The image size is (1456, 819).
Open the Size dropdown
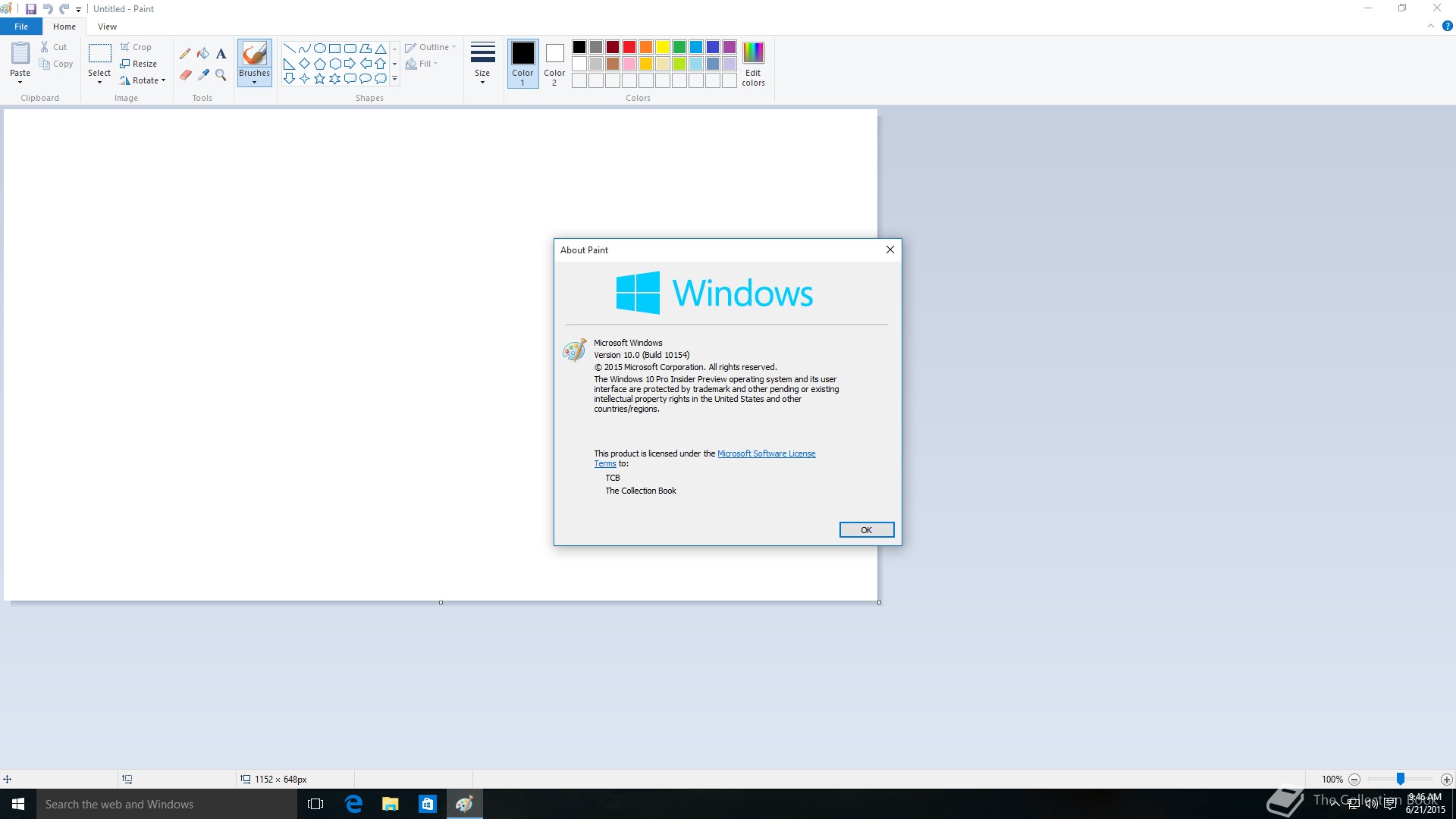[x=482, y=64]
